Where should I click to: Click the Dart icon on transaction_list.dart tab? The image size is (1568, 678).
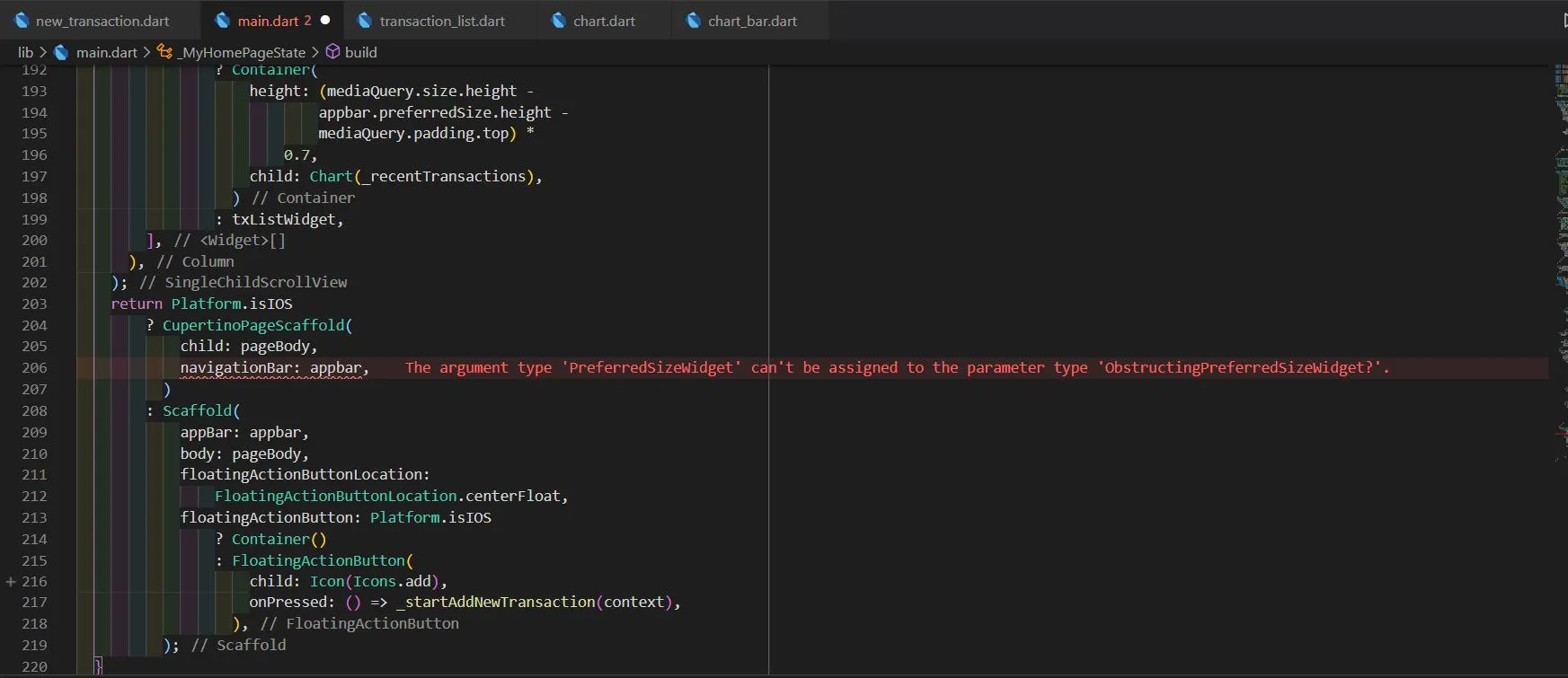point(365,20)
